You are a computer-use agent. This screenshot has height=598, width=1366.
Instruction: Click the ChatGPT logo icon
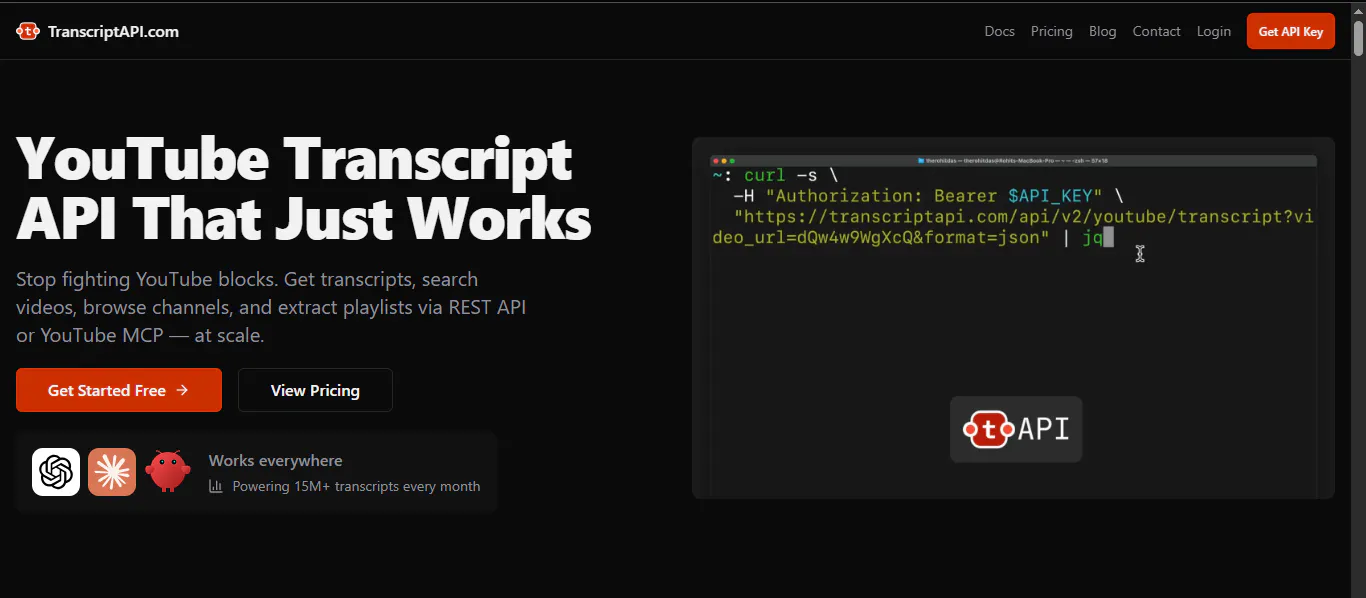[x=56, y=472]
